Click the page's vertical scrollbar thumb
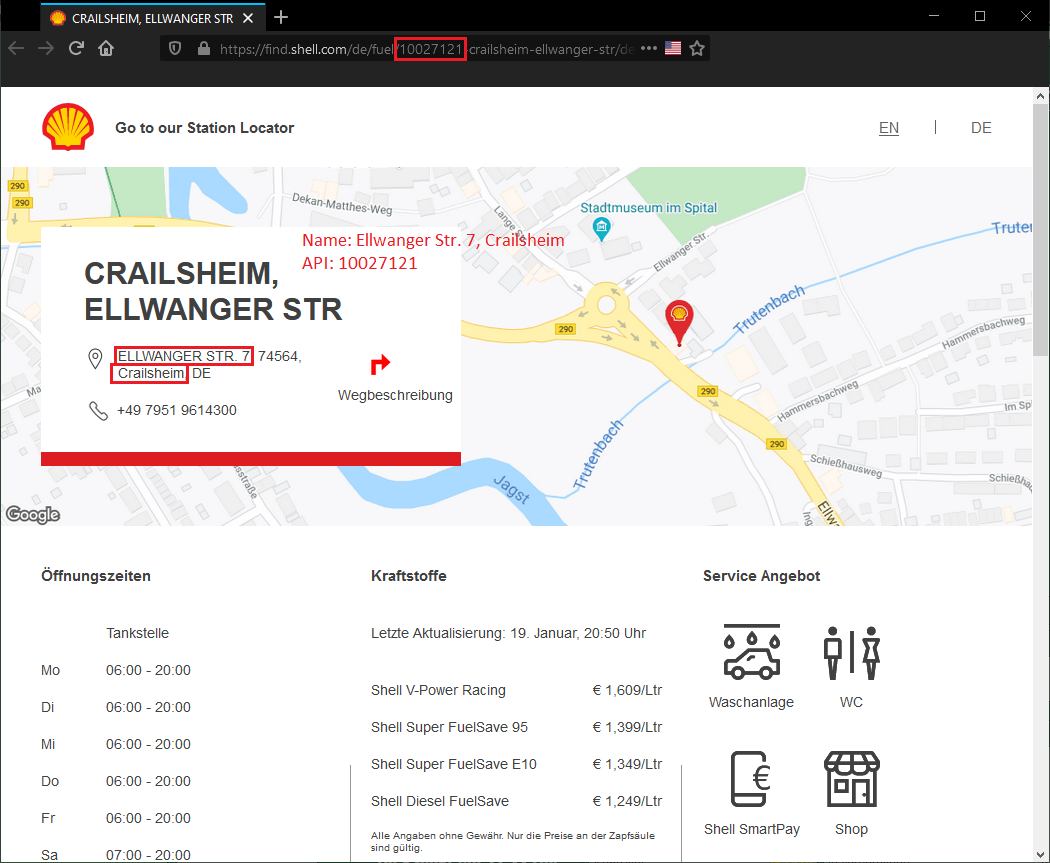The width and height of the screenshot is (1050, 863). point(1040,230)
